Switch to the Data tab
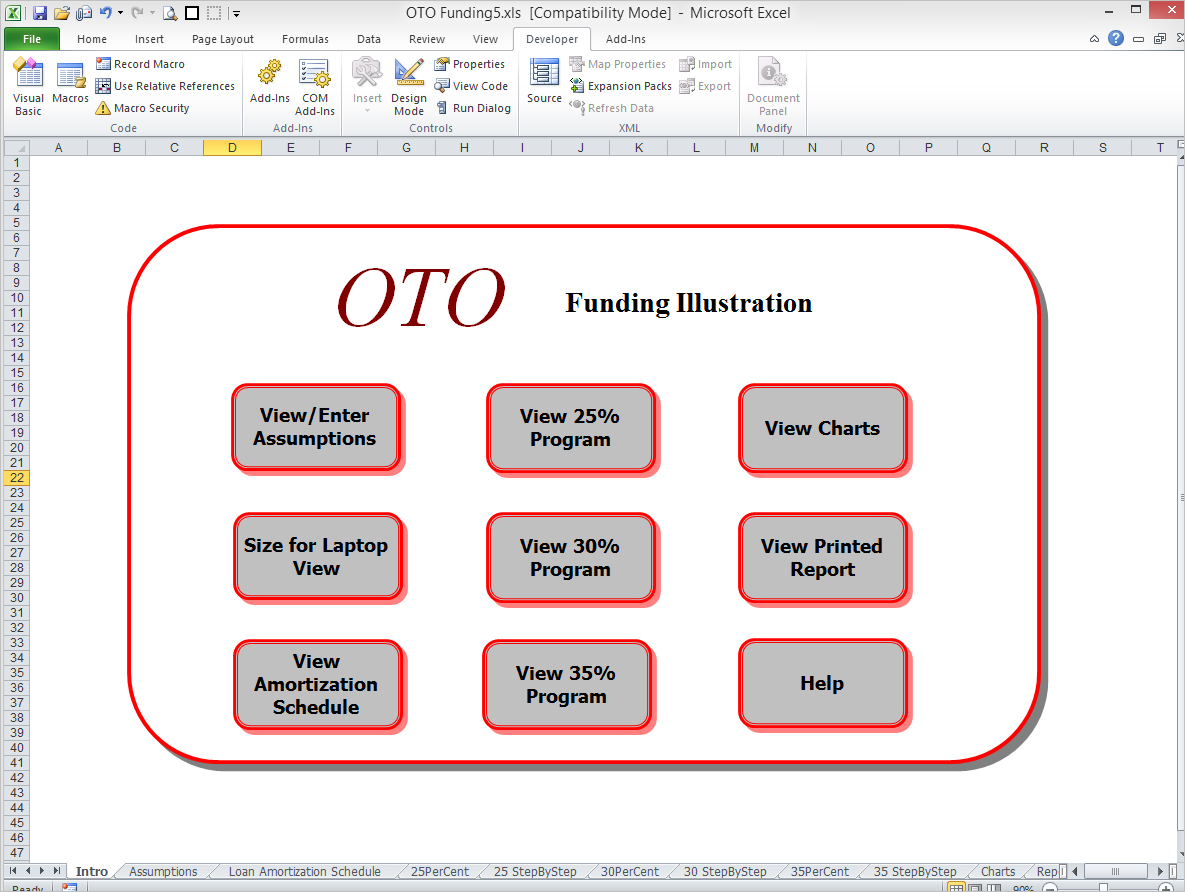 coord(369,39)
